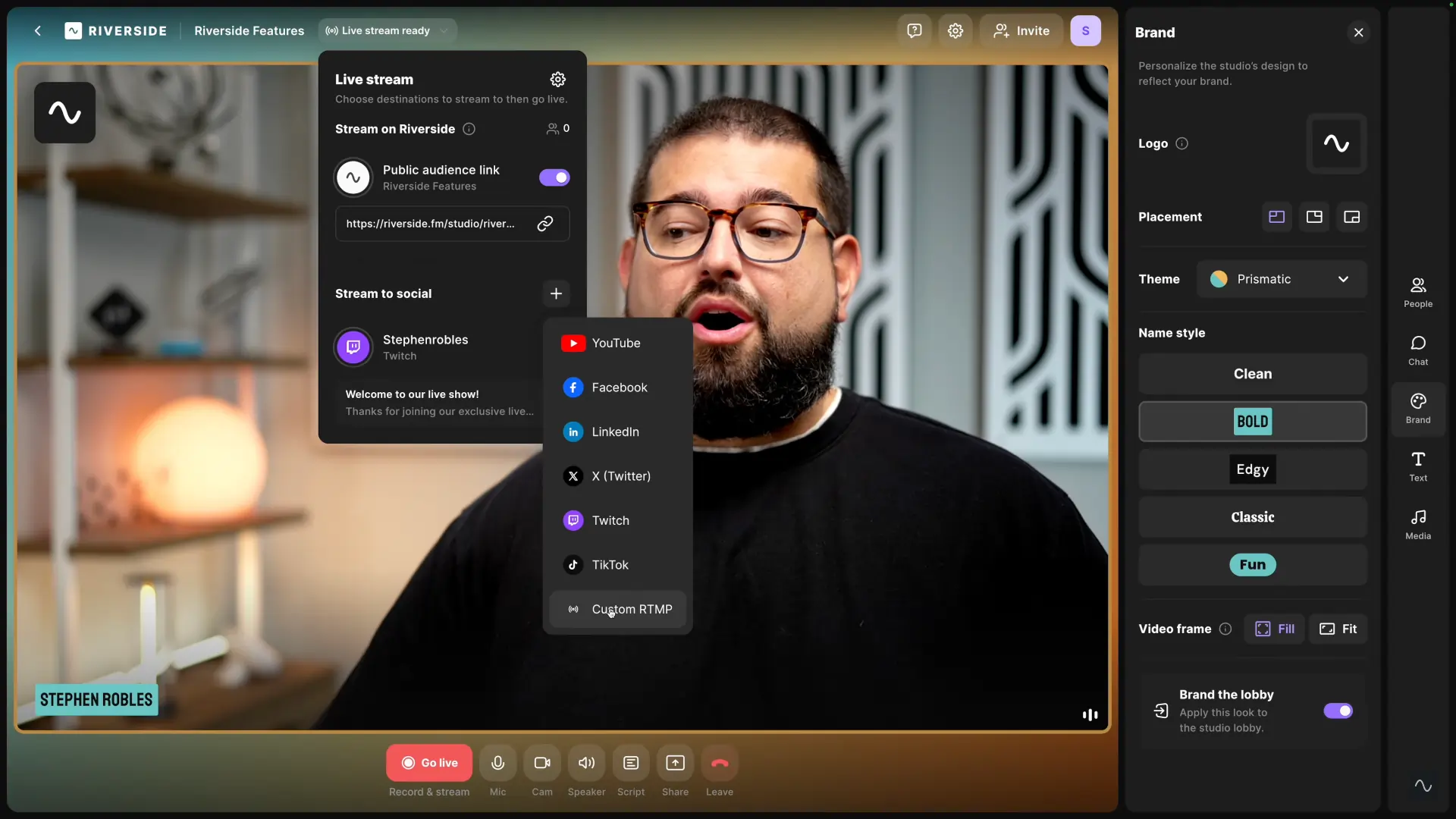The height and width of the screenshot is (819, 1456).
Task: Click Add social streaming destination plus button
Action: 556,294
